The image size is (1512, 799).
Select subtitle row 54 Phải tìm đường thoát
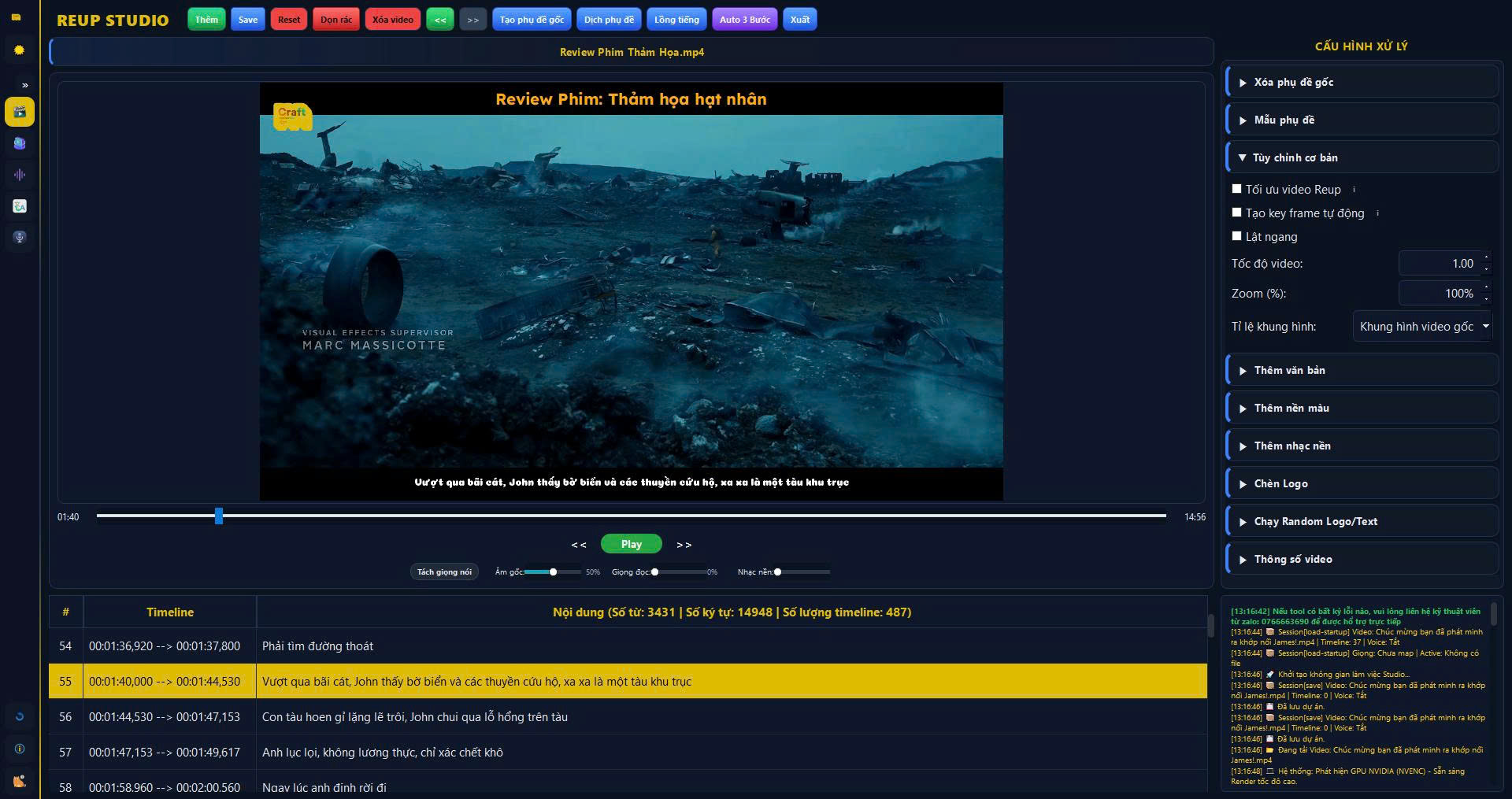[x=628, y=646]
